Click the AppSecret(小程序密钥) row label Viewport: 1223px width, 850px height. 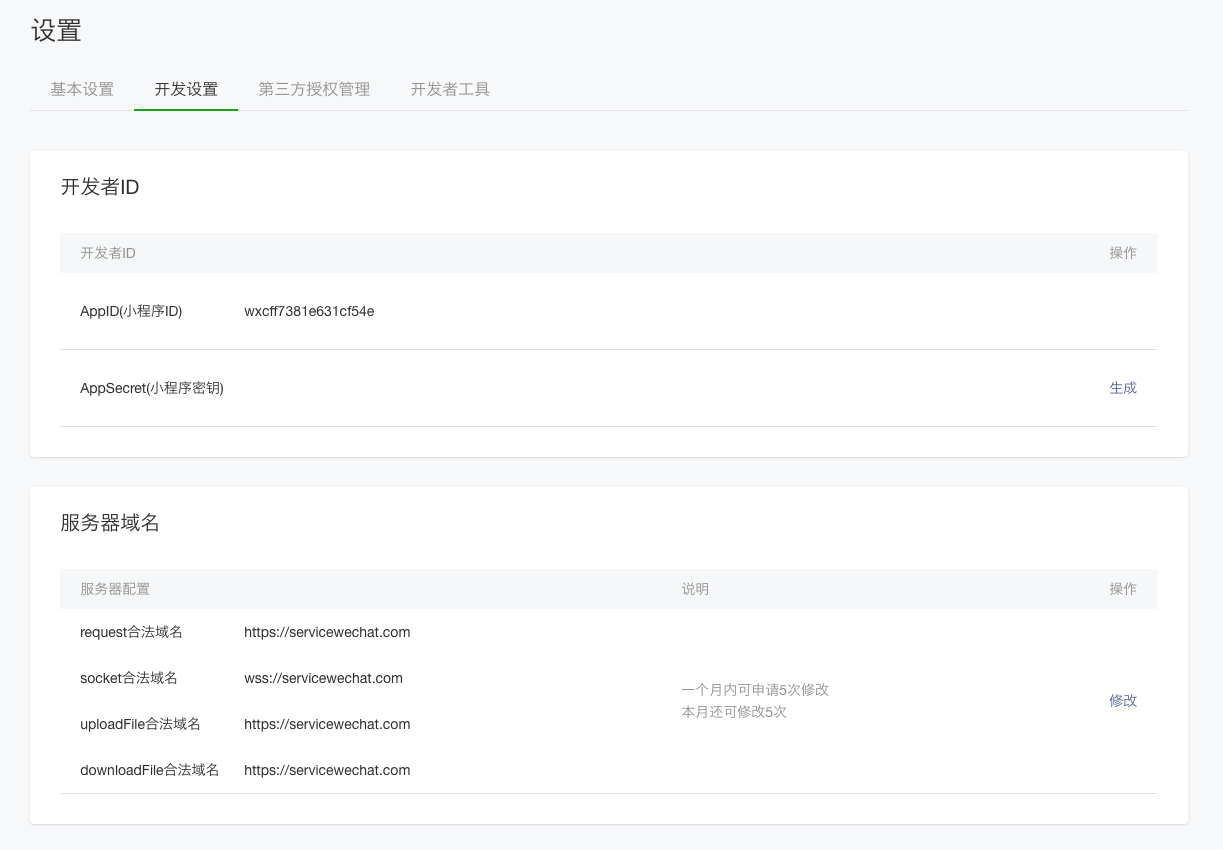click(152, 387)
